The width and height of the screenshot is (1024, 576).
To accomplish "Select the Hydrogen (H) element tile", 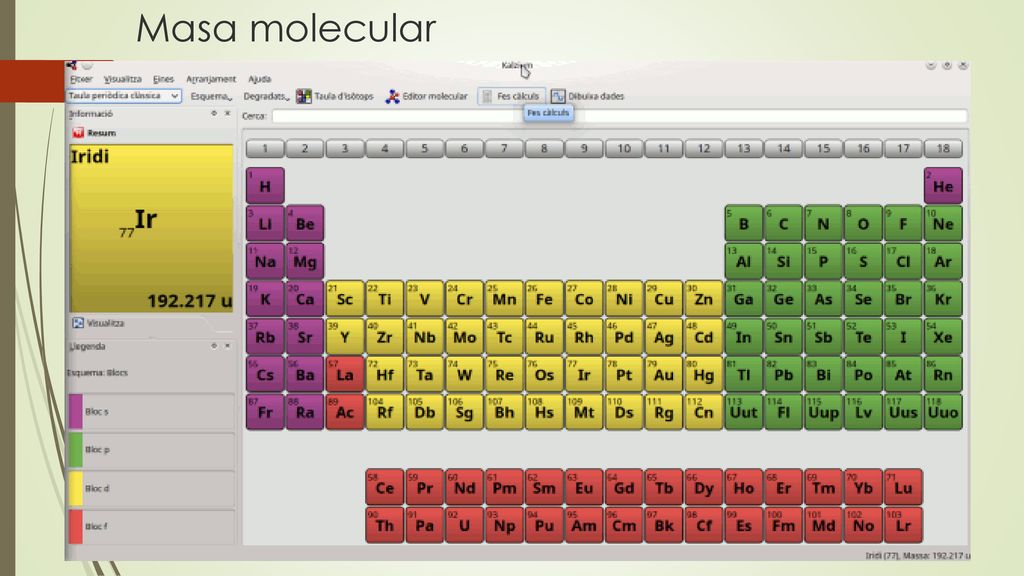I will pyautogui.click(x=265, y=185).
